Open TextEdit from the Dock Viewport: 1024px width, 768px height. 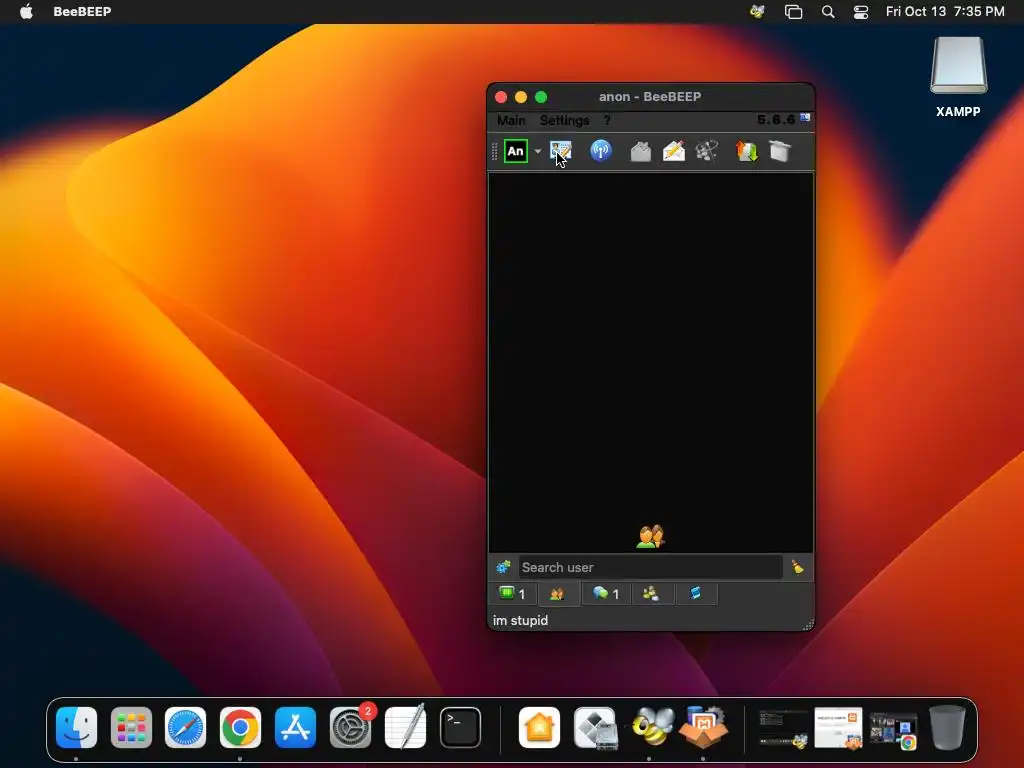pyautogui.click(x=405, y=727)
